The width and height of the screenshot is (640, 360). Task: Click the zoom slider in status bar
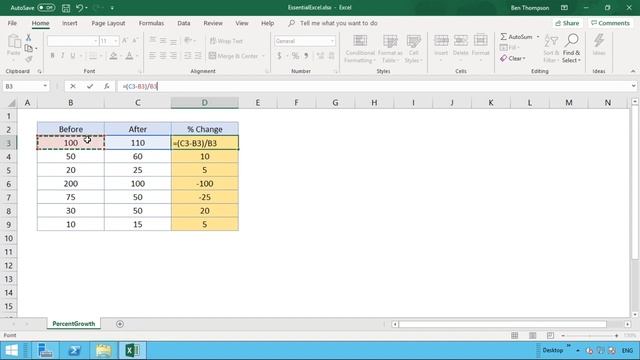click(590, 336)
